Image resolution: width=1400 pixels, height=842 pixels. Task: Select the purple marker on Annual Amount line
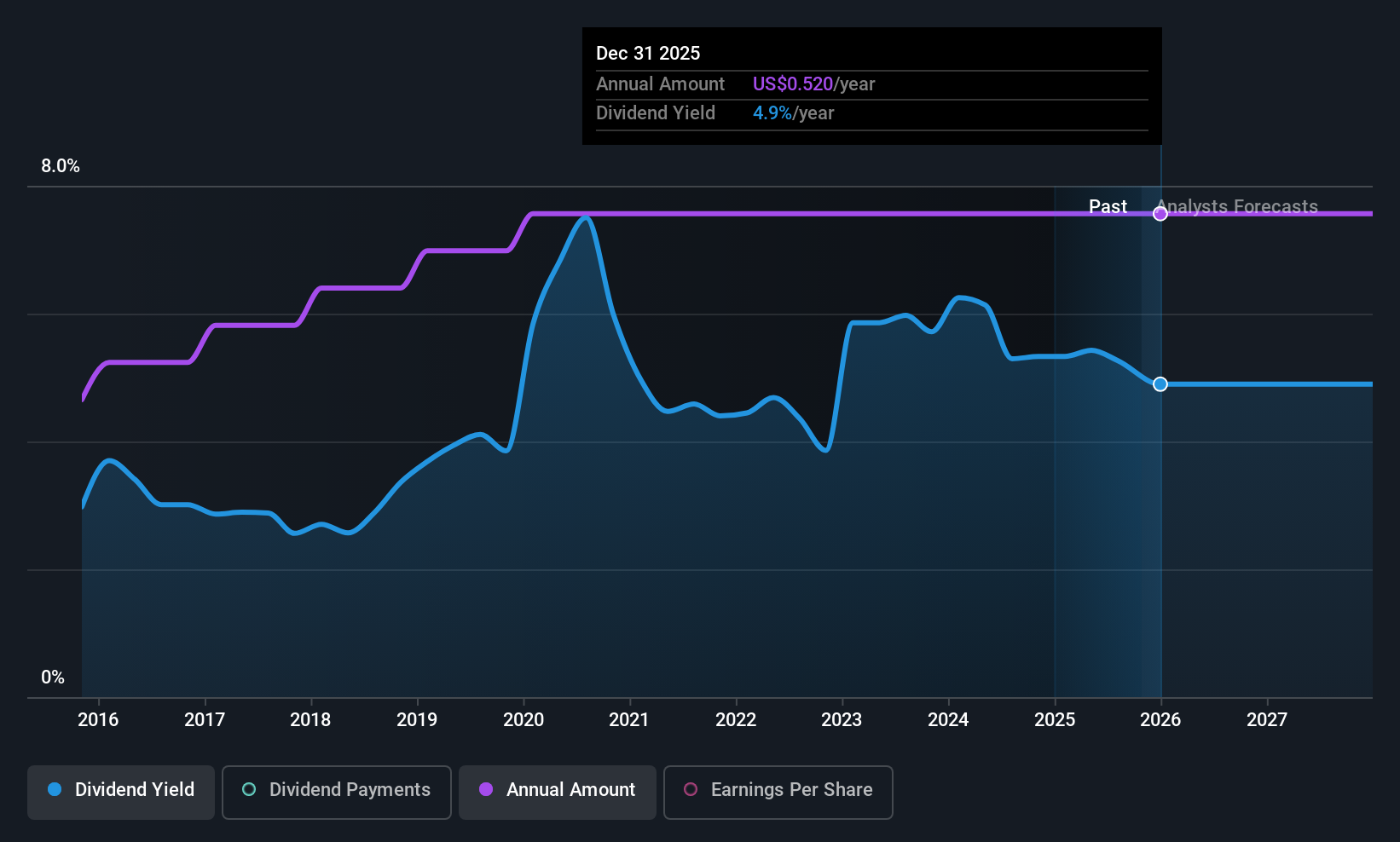tap(1160, 214)
